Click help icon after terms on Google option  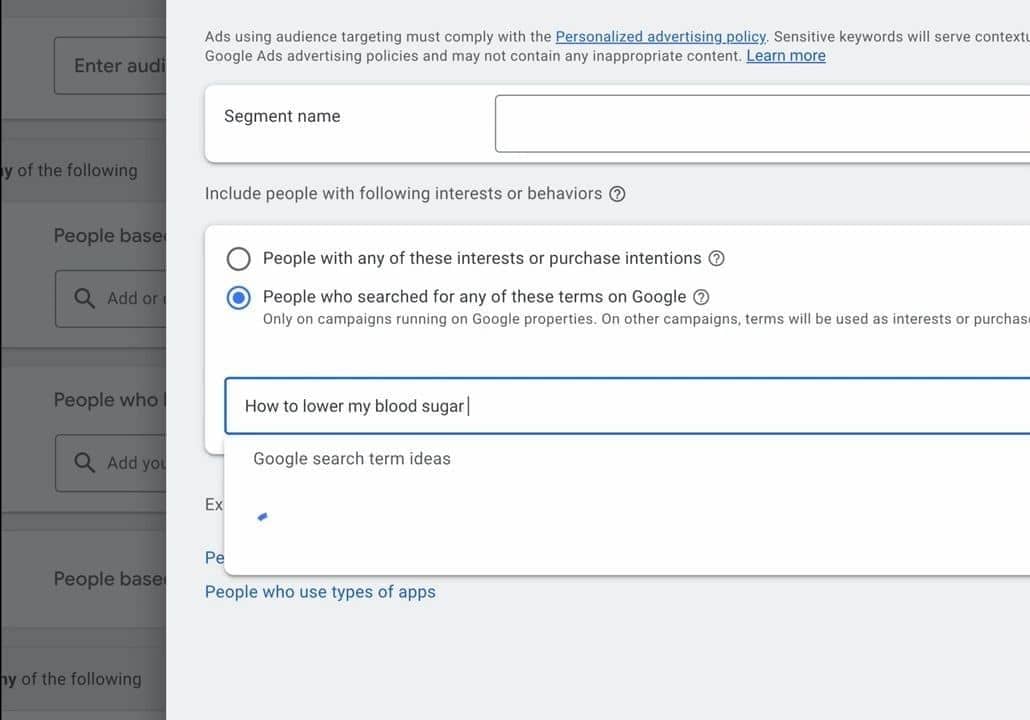coord(701,297)
